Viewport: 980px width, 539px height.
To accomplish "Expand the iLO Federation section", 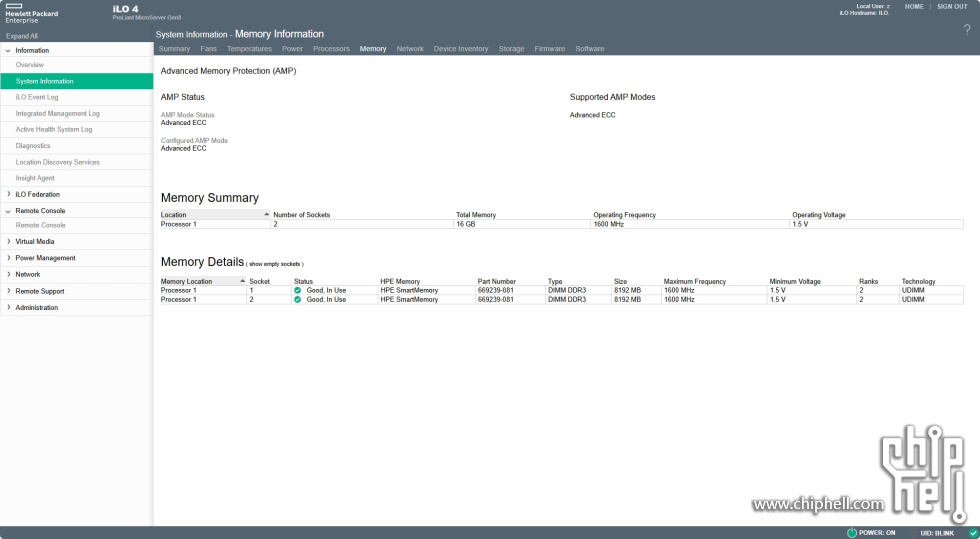I will coord(8,194).
